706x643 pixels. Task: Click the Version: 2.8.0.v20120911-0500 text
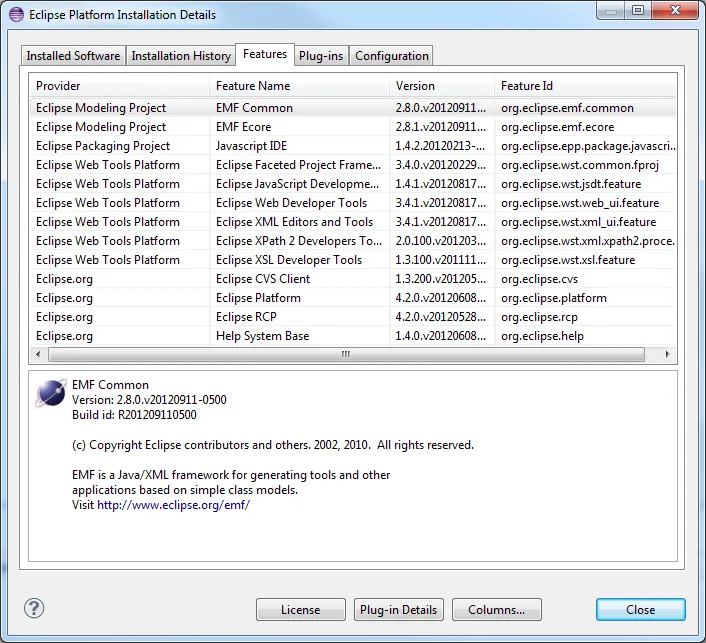click(149, 400)
